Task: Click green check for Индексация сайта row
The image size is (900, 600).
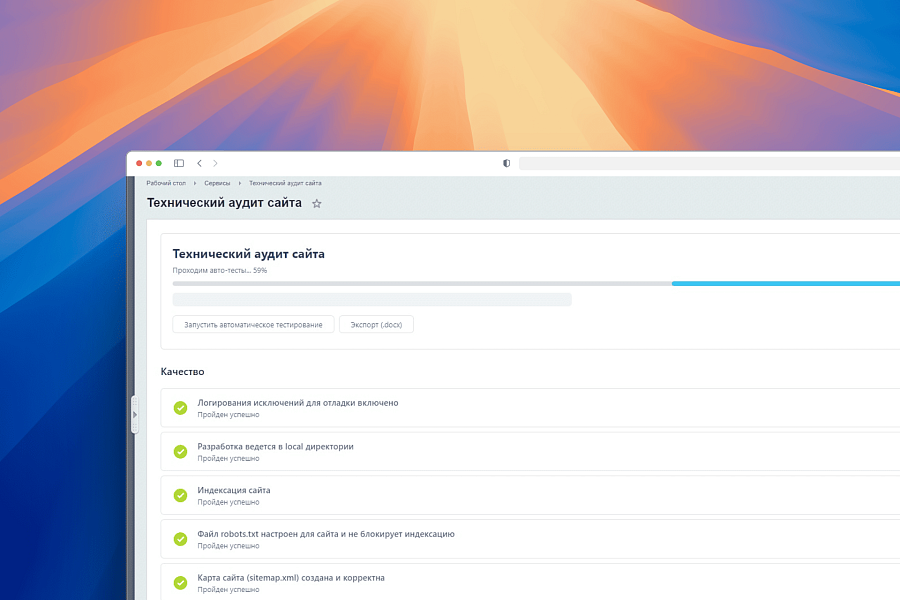Action: pyautogui.click(x=180, y=495)
